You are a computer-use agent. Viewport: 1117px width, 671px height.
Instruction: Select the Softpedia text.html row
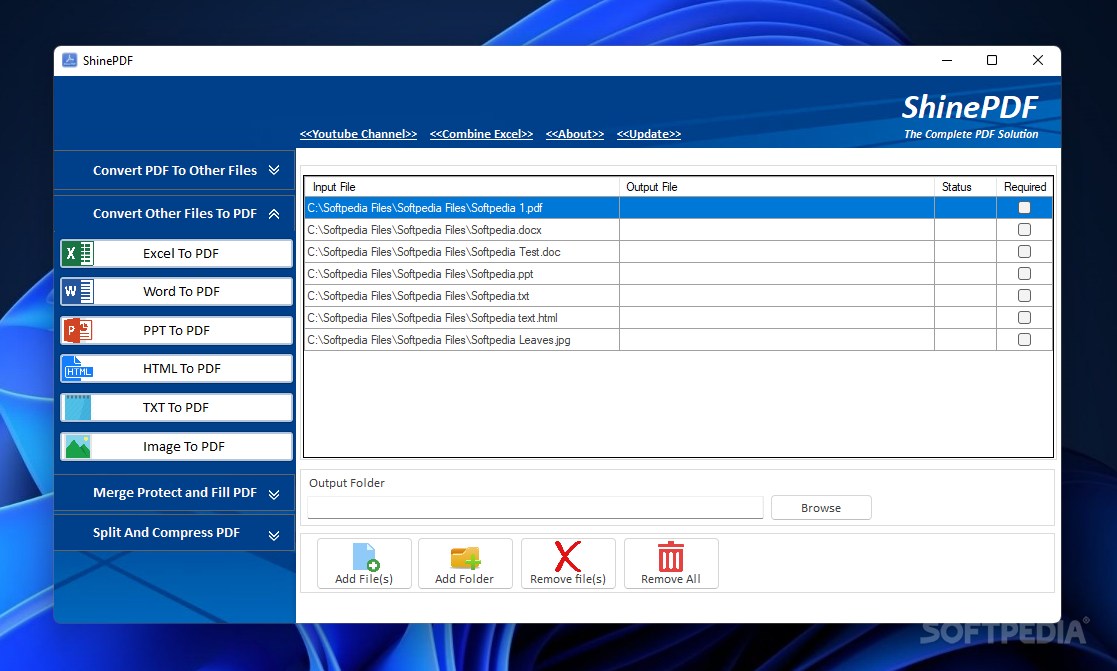pos(678,318)
